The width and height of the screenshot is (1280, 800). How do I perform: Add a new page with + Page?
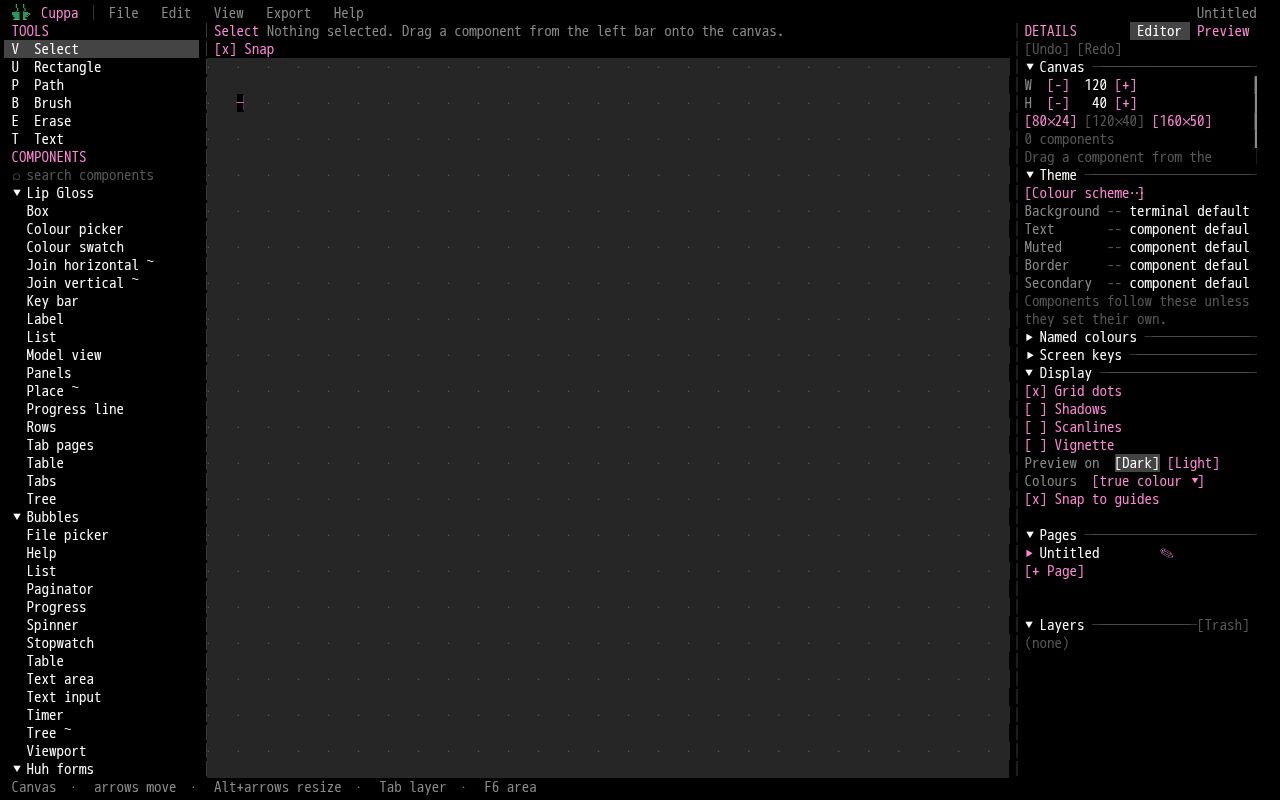point(1054,571)
